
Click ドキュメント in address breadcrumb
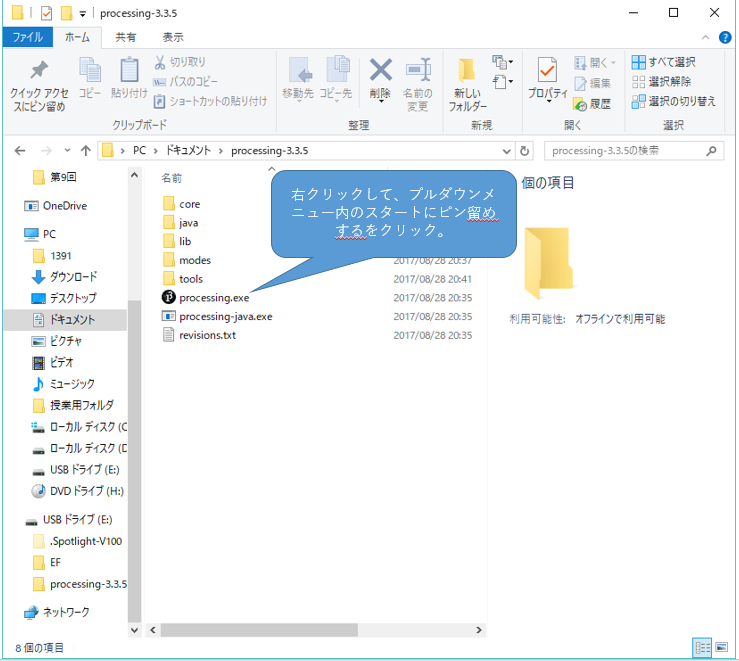point(188,151)
